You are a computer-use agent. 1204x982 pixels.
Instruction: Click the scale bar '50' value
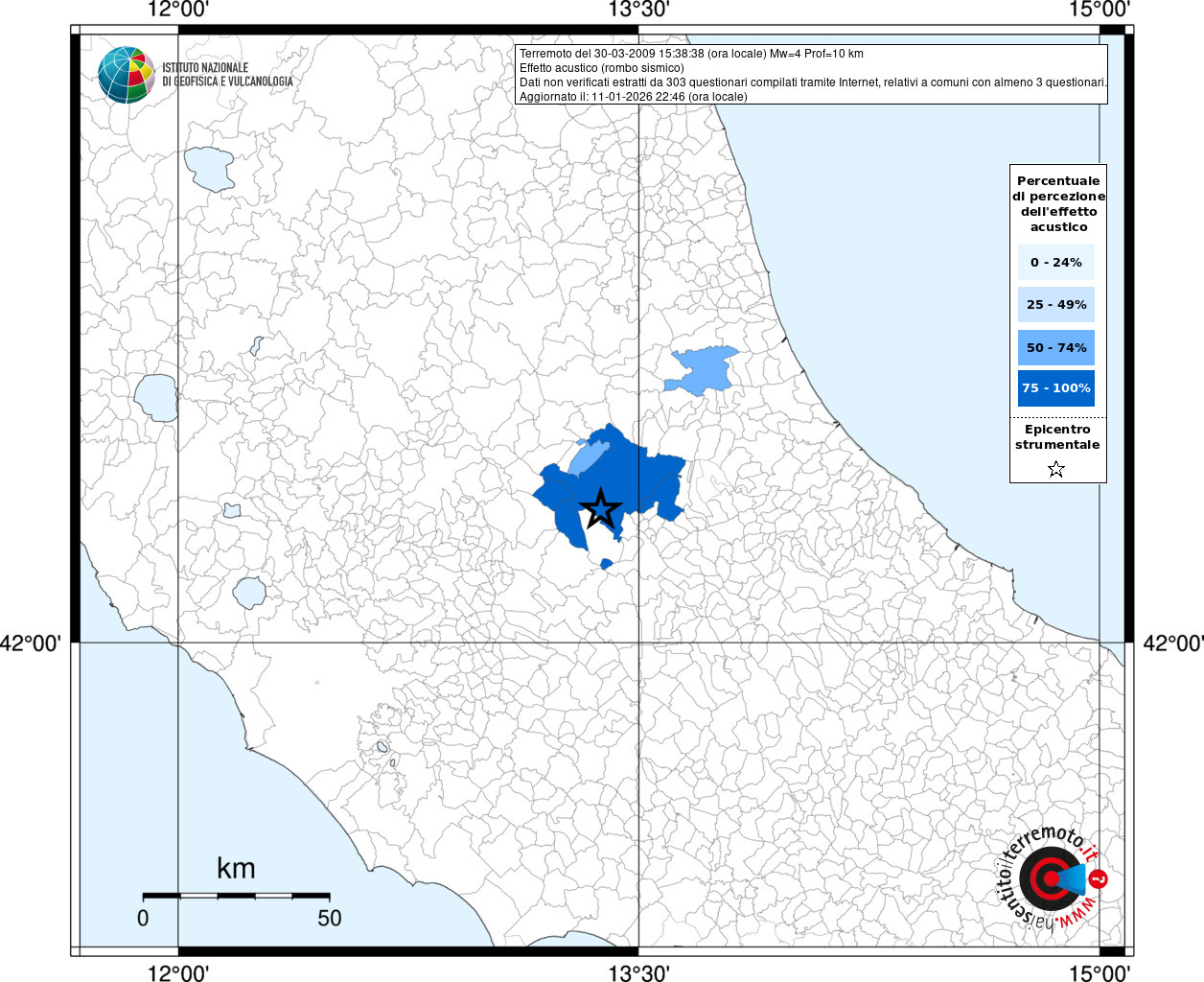point(329,918)
